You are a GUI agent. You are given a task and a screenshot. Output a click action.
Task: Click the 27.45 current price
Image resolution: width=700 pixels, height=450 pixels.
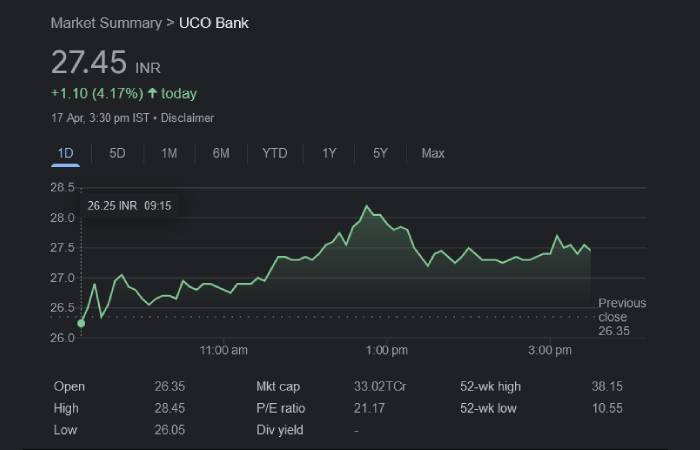(89, 62)
